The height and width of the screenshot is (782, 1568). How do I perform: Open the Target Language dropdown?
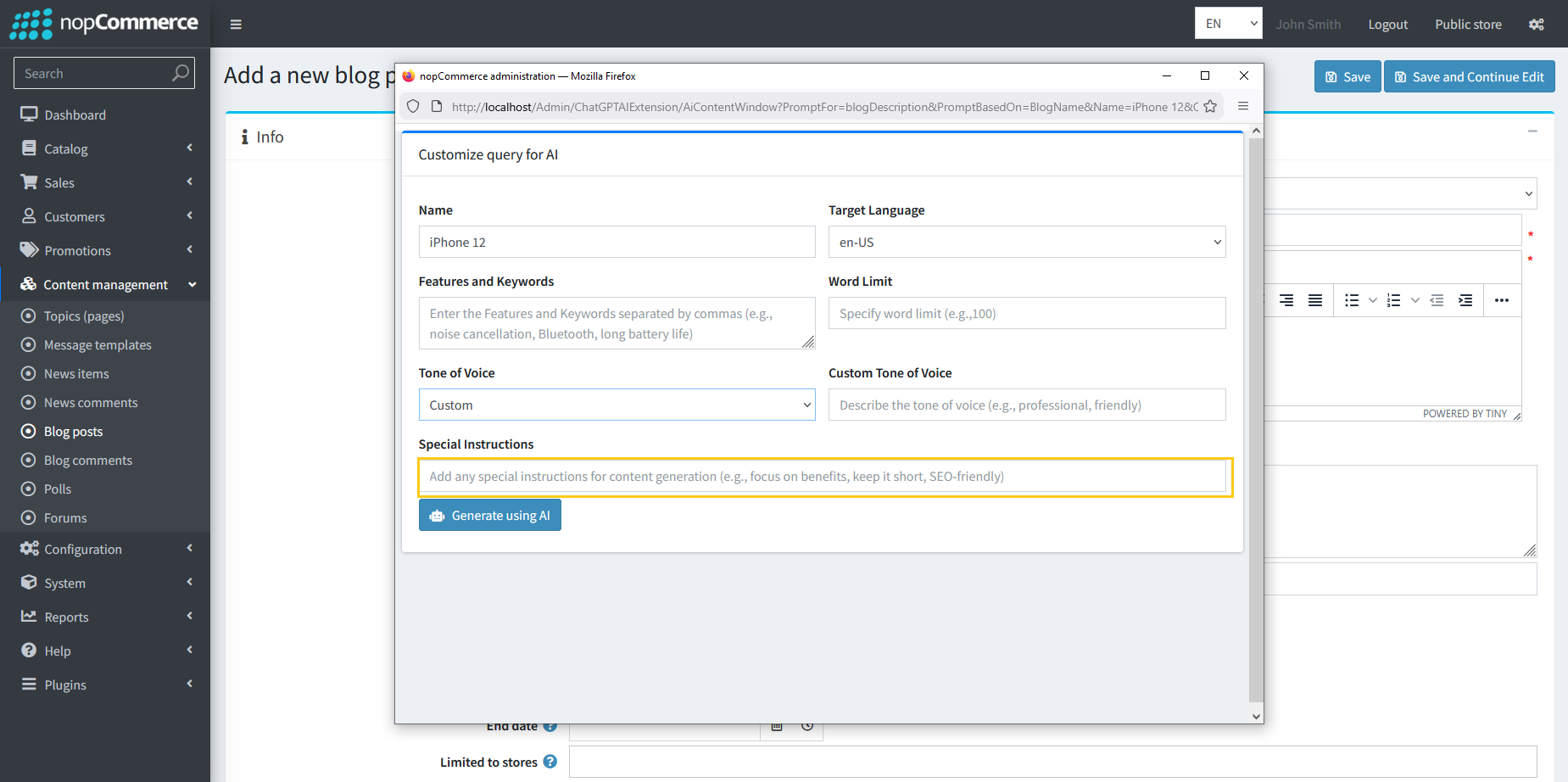point(1026,242)
